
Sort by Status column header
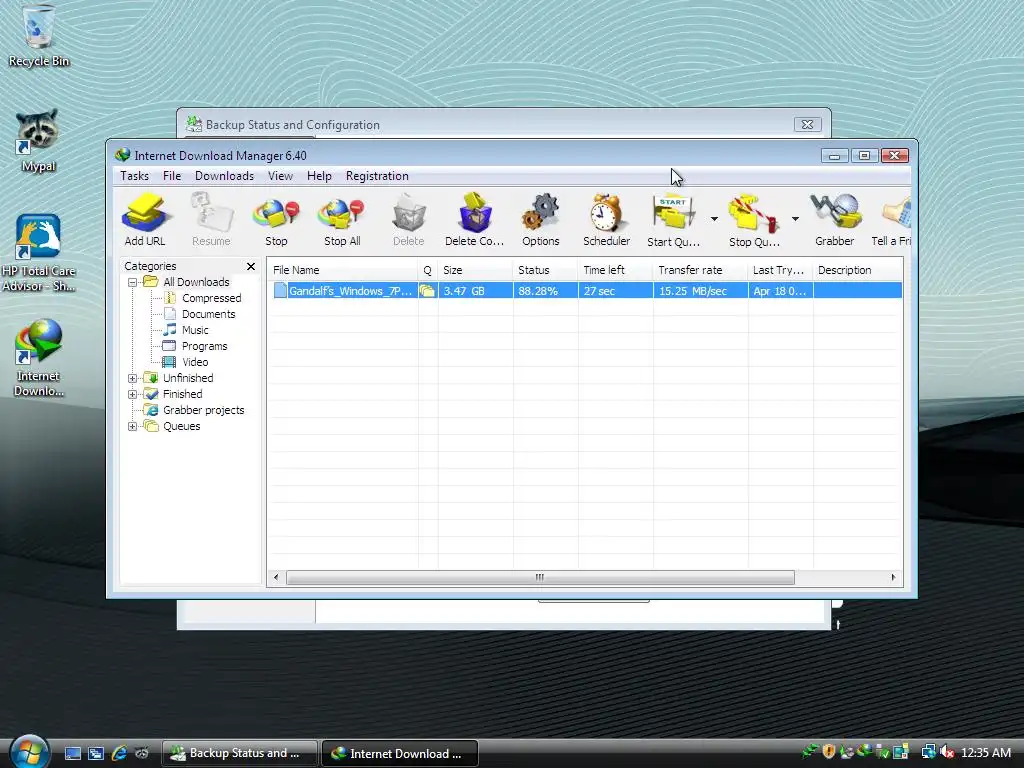click(545, 270)
